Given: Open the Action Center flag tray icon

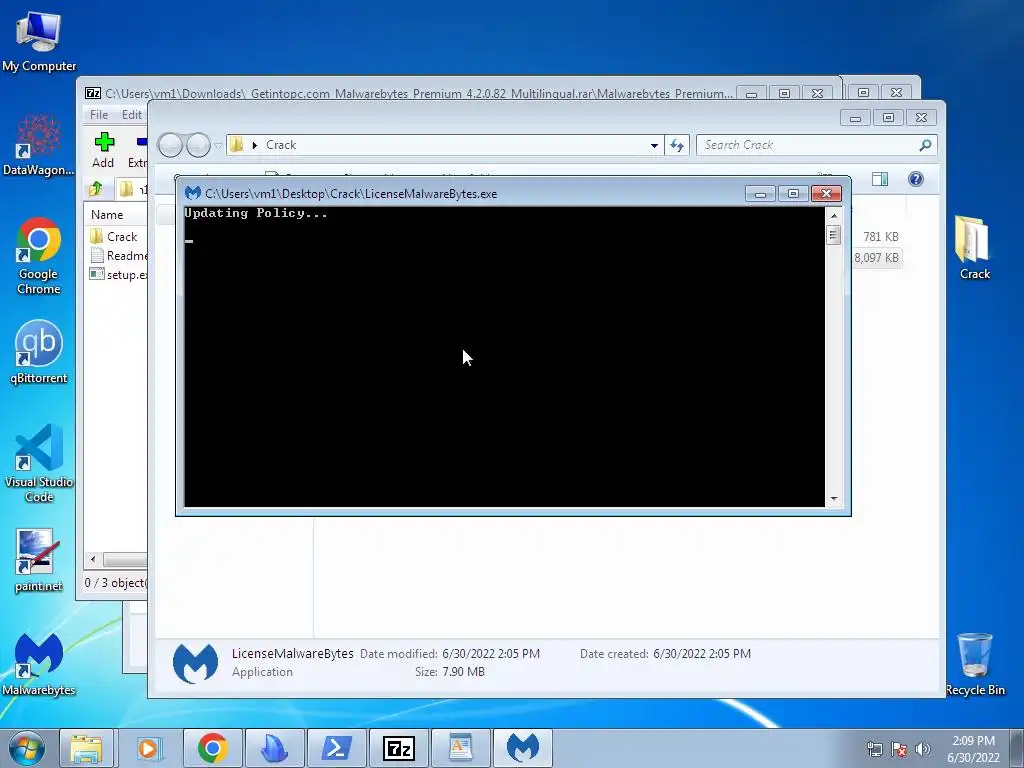Looking at the screenshot, I should [x=899, y=749].
